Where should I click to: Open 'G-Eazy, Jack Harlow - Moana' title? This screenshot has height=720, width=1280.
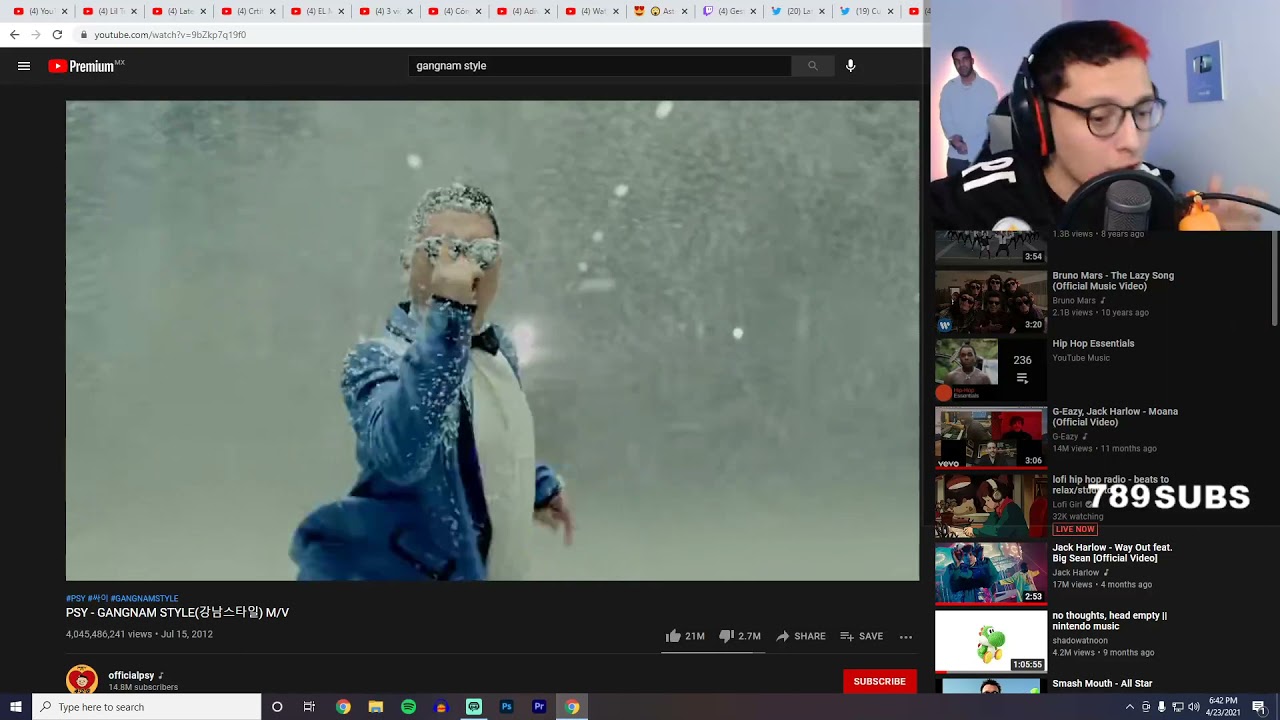coord(1115,417)
